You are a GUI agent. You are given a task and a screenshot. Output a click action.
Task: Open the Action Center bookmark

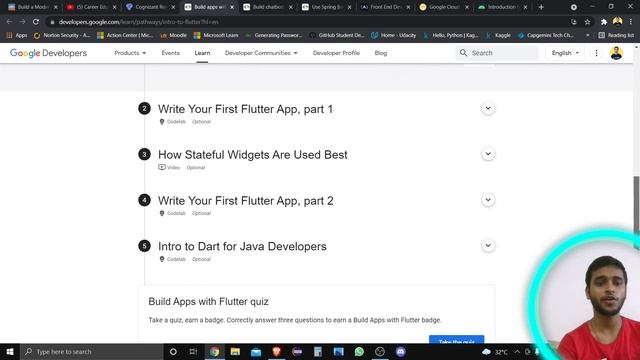pos(125,36)
